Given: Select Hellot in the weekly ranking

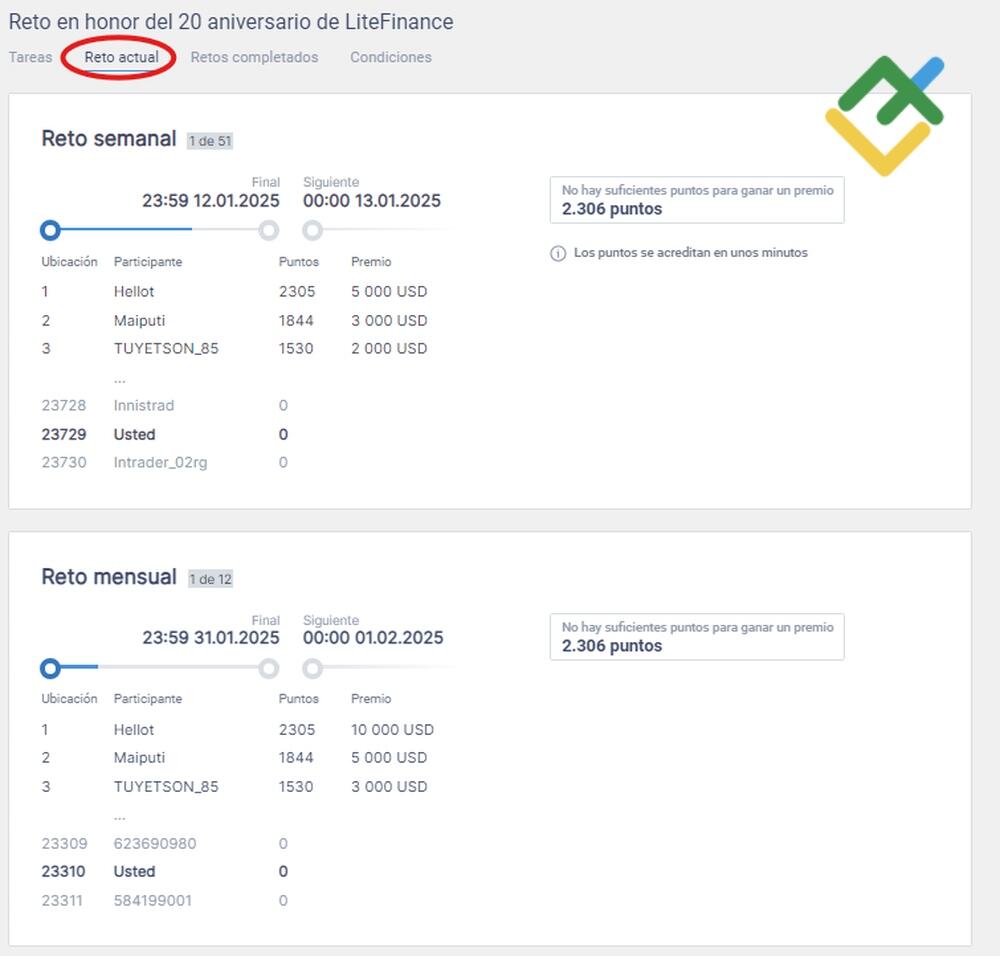Looking at the screenshot, I should tap(134, 291).
